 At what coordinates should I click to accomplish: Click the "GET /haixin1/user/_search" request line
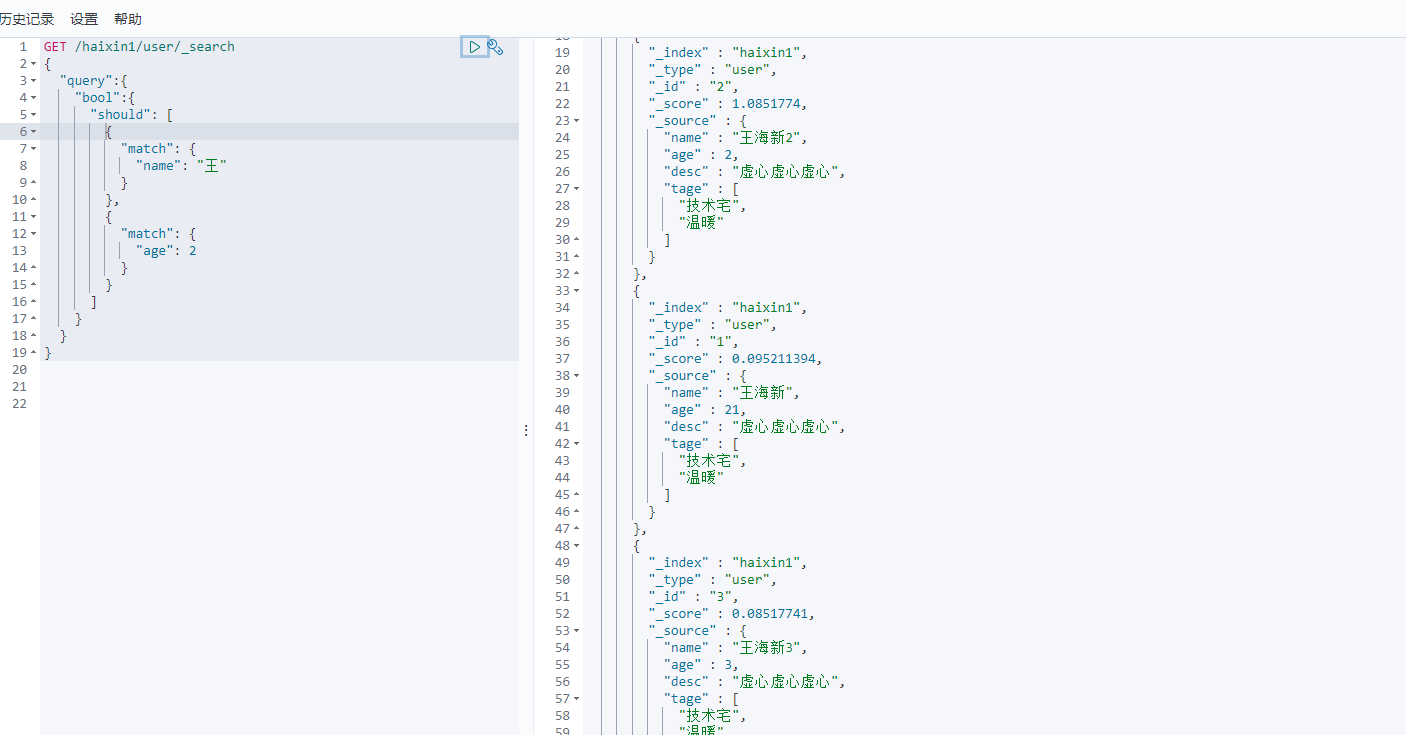click(x=139, y=47)
